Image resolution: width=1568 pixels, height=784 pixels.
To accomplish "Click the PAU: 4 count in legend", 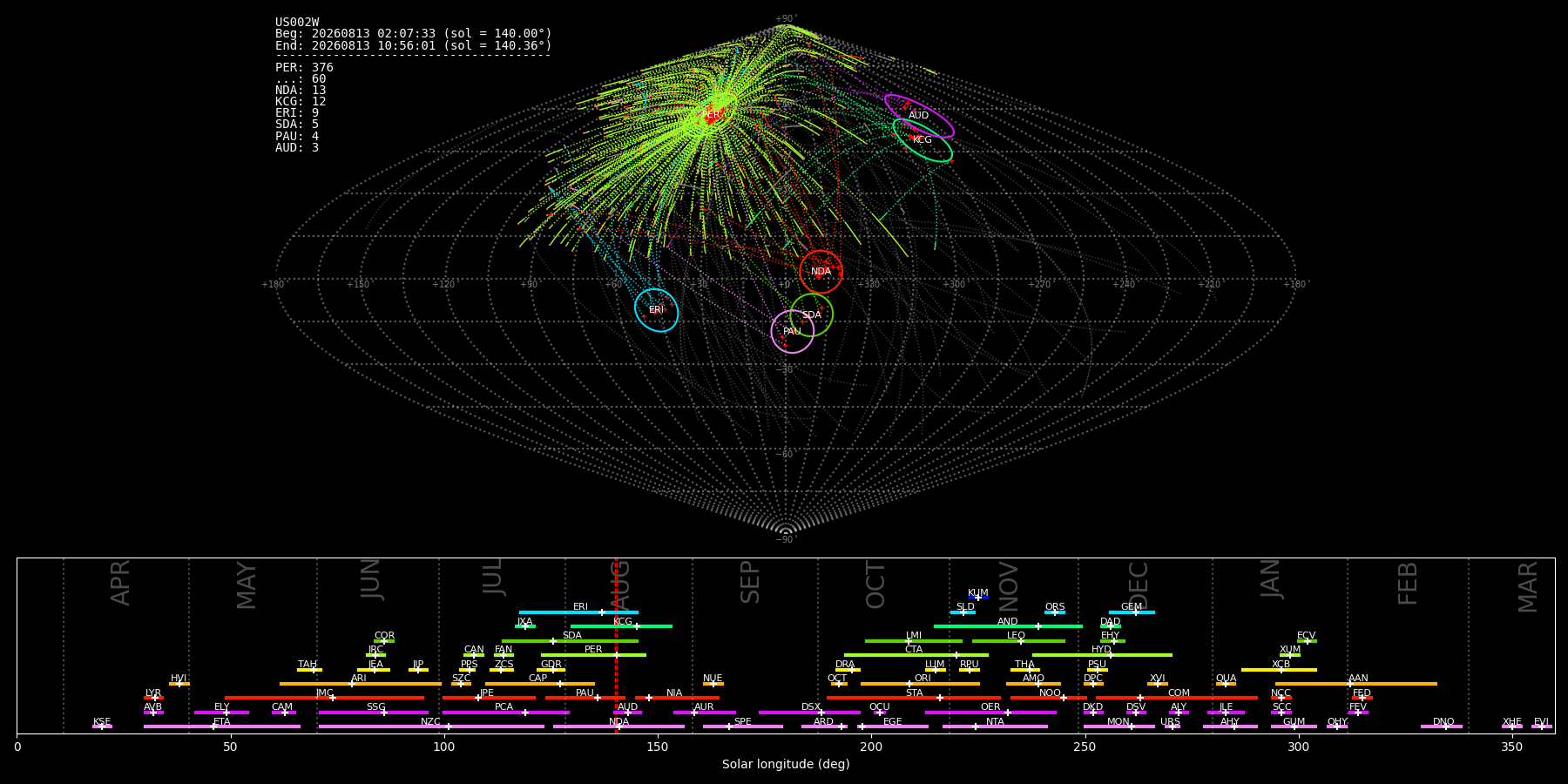I will point(297,137).
